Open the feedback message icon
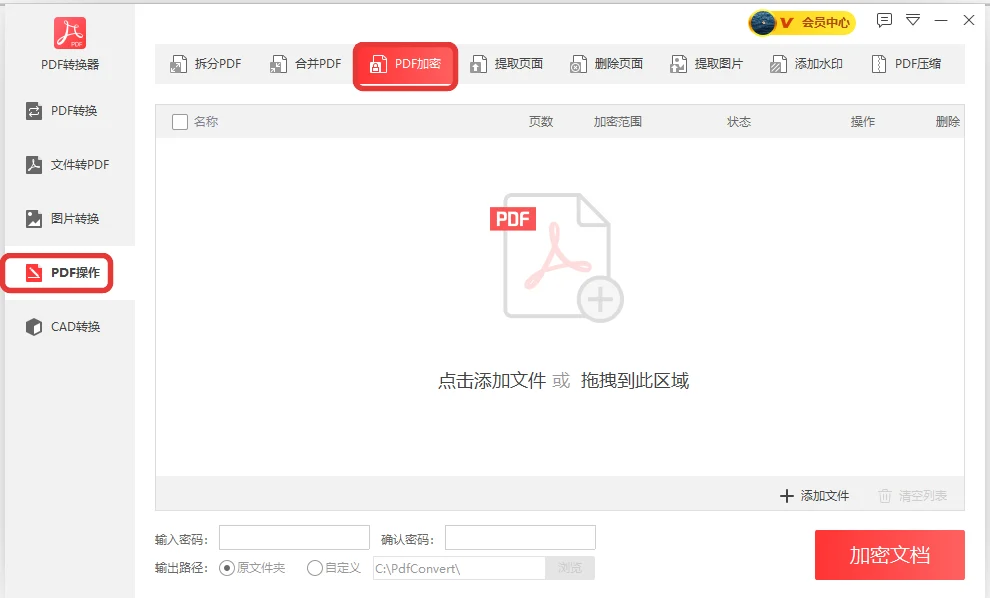The image size is (990, 598). (884, 20)
